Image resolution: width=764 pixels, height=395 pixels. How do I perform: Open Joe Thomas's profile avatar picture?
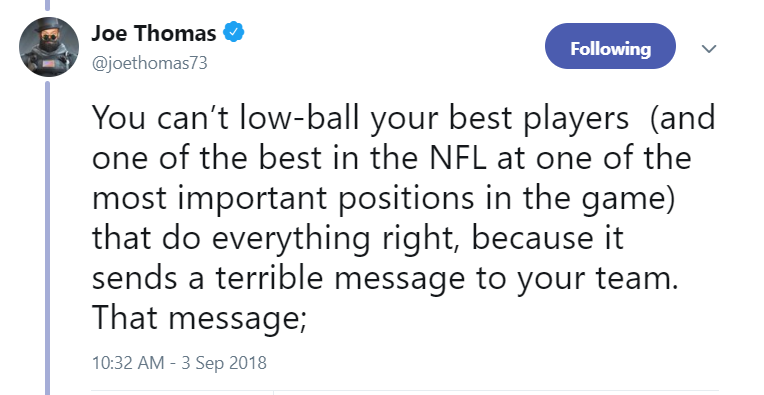coord(49,47)
